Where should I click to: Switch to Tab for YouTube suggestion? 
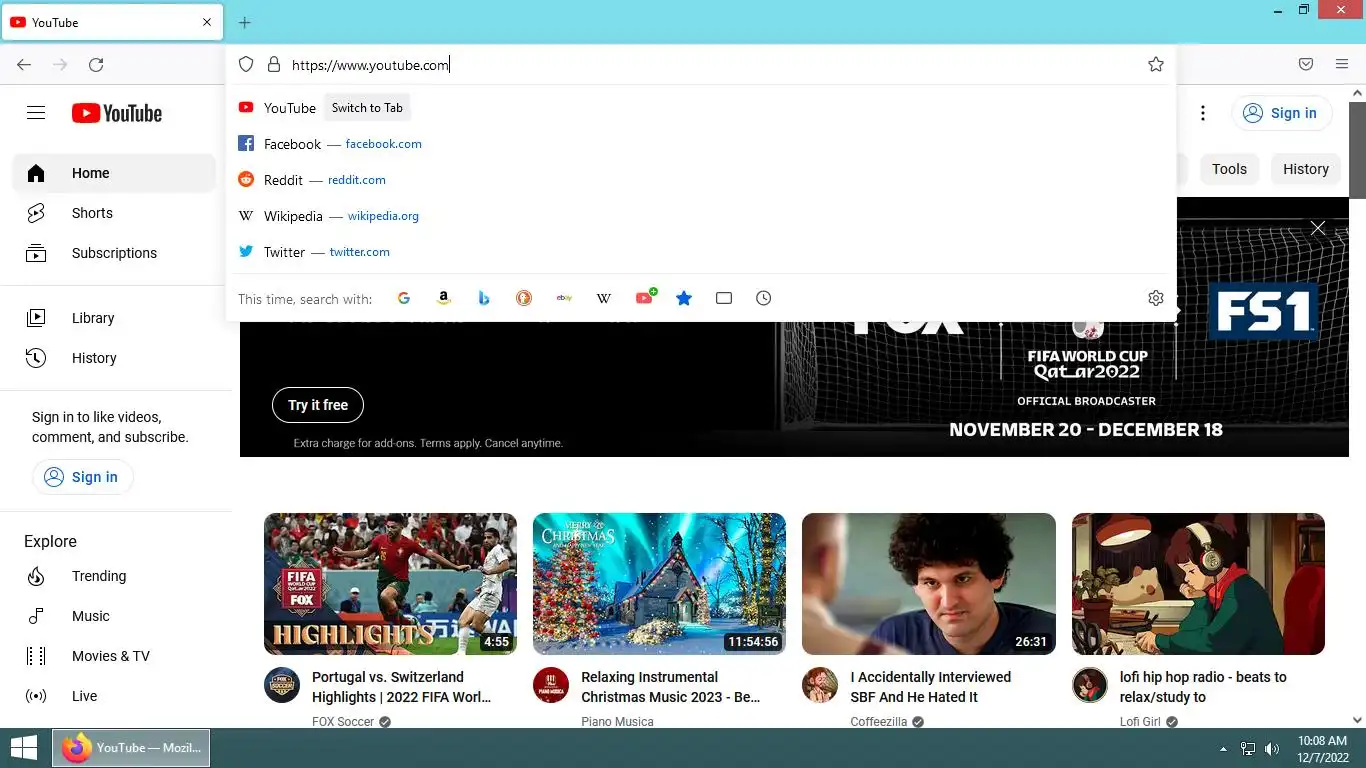367,108
